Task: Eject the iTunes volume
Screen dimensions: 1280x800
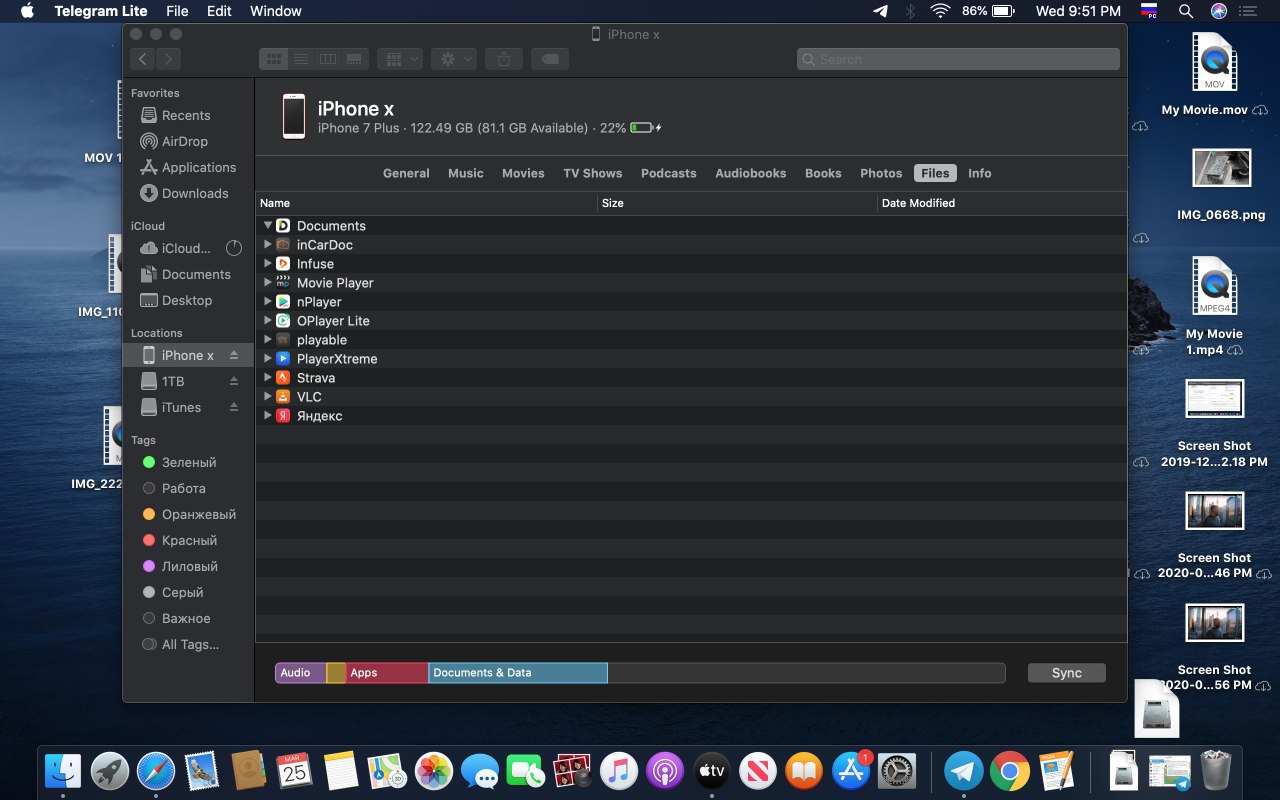Action: point(234,407)
